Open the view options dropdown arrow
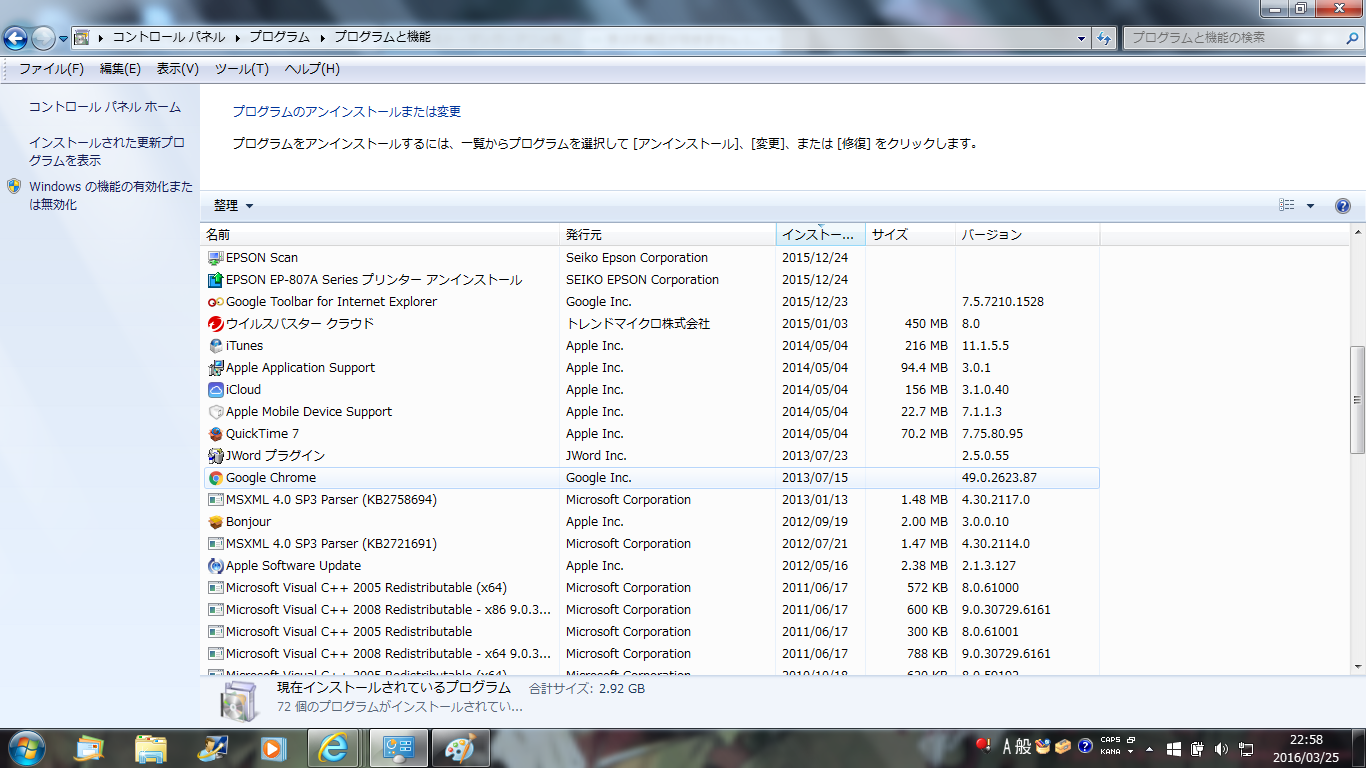The height and width of the screenshot is (768, 1366). (x=1310, y=206)
